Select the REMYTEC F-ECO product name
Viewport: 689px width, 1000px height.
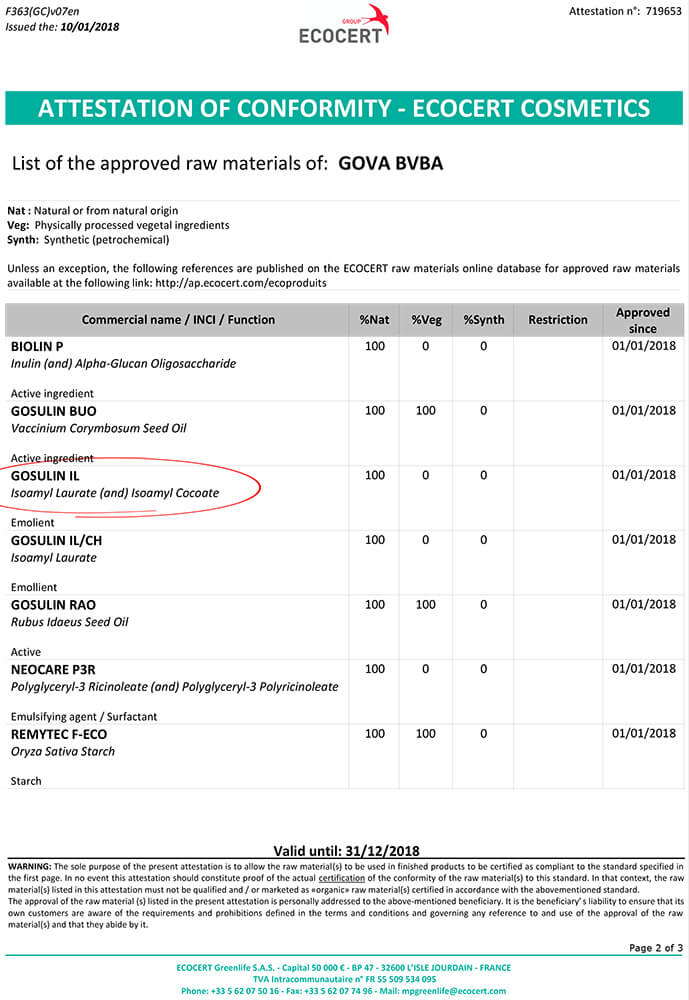(x=59, y=734)
